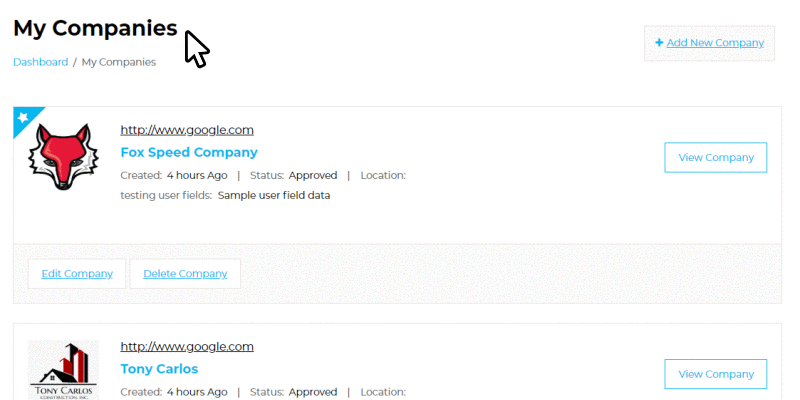Choose Delete Company for Fox Speed Company
This screenshot has height=400, width=800.
[185, 274]
